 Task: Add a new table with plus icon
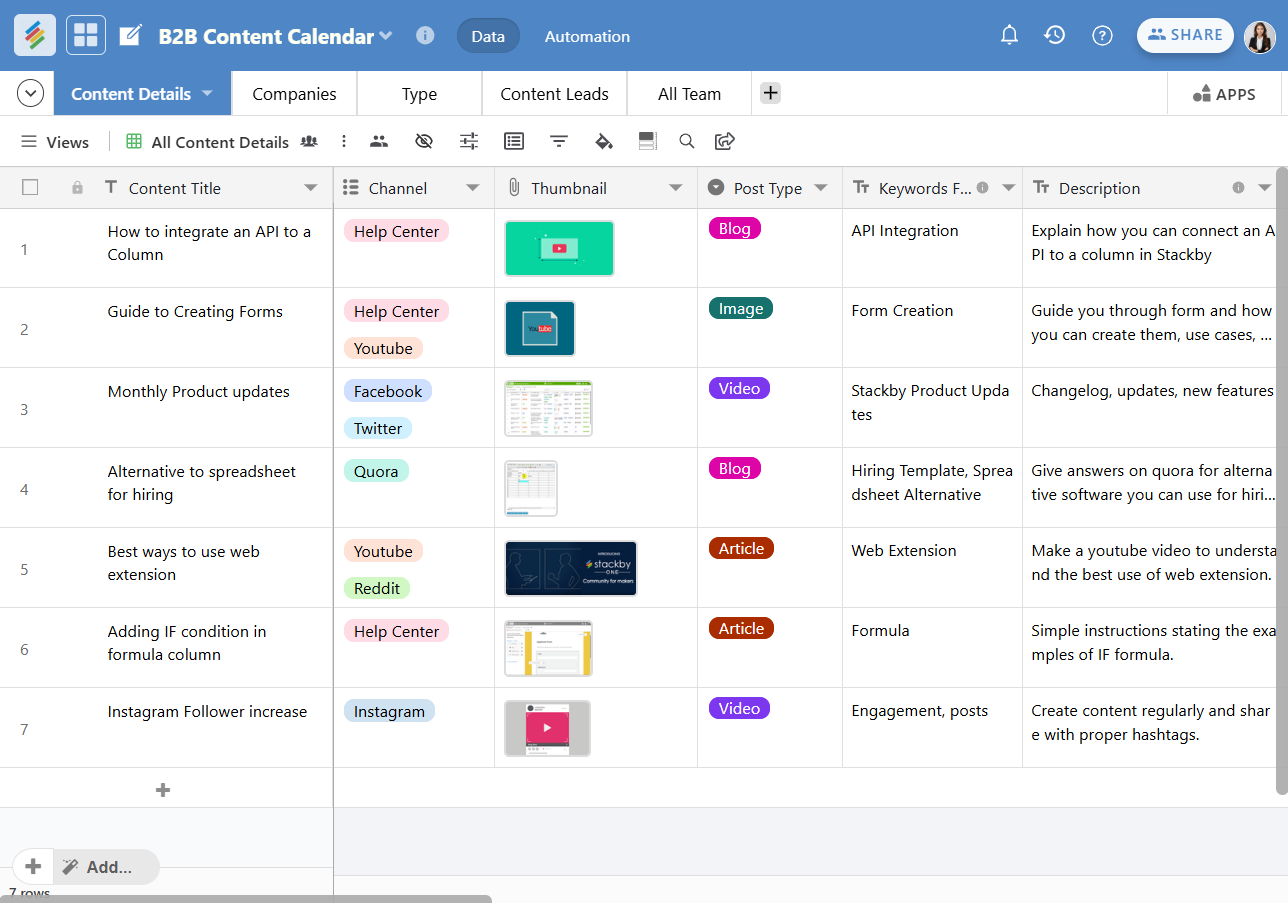click(x=770, y=93)
